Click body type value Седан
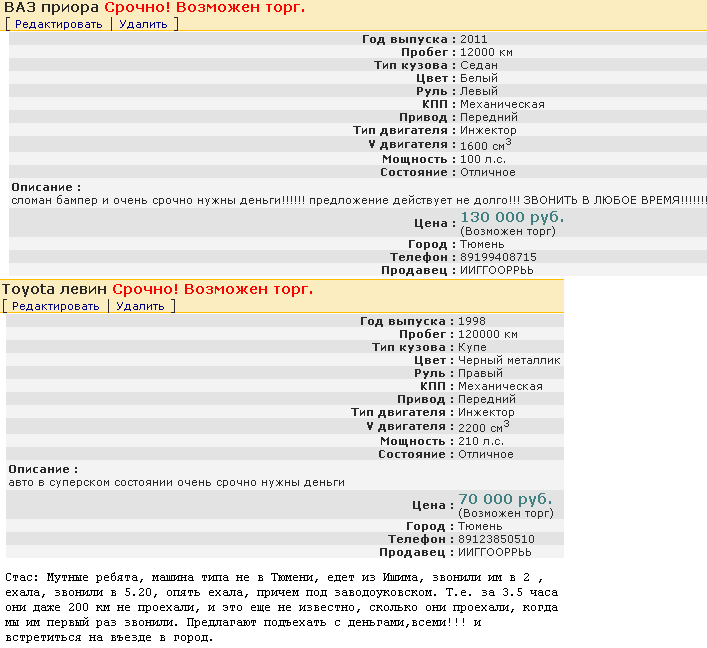The height and width of the screenshot is (648, 707). point(479,65)
